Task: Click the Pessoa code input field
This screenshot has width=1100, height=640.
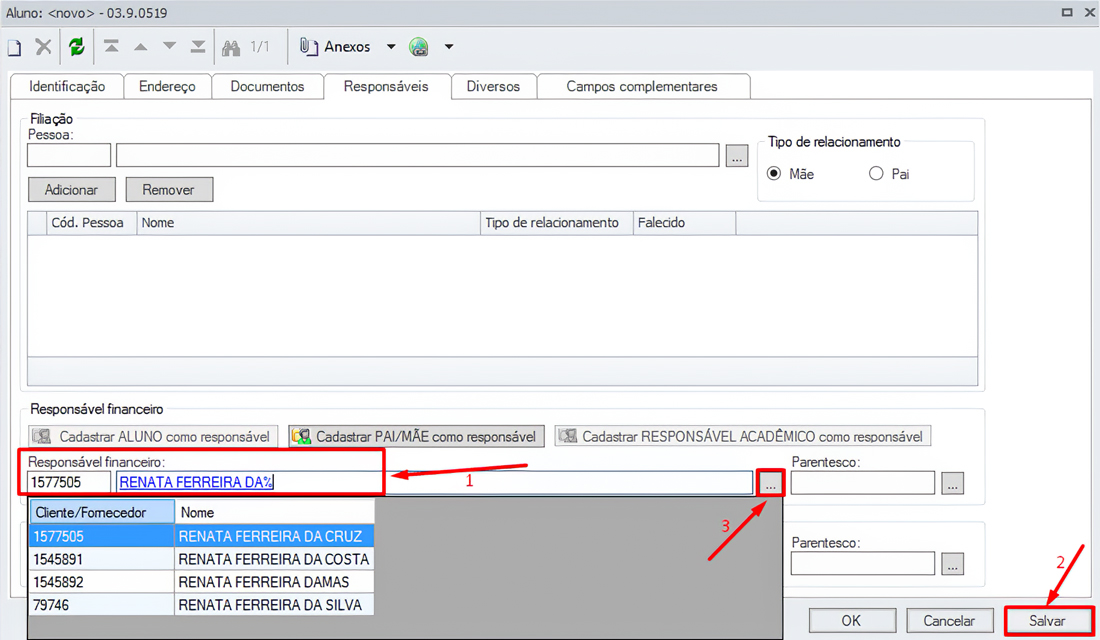Action: [69, 156]
